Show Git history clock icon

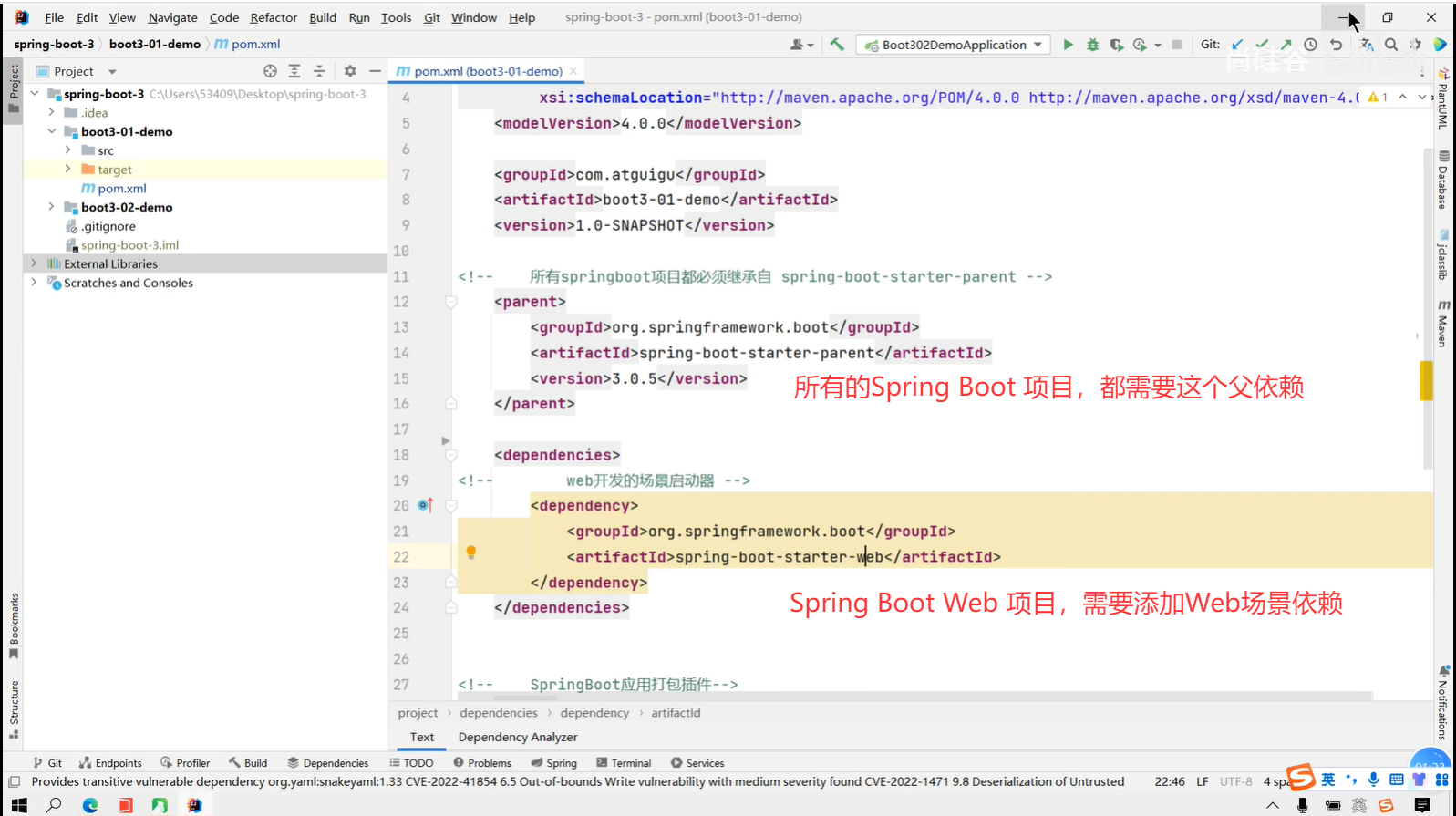(x=1310, y=45)
